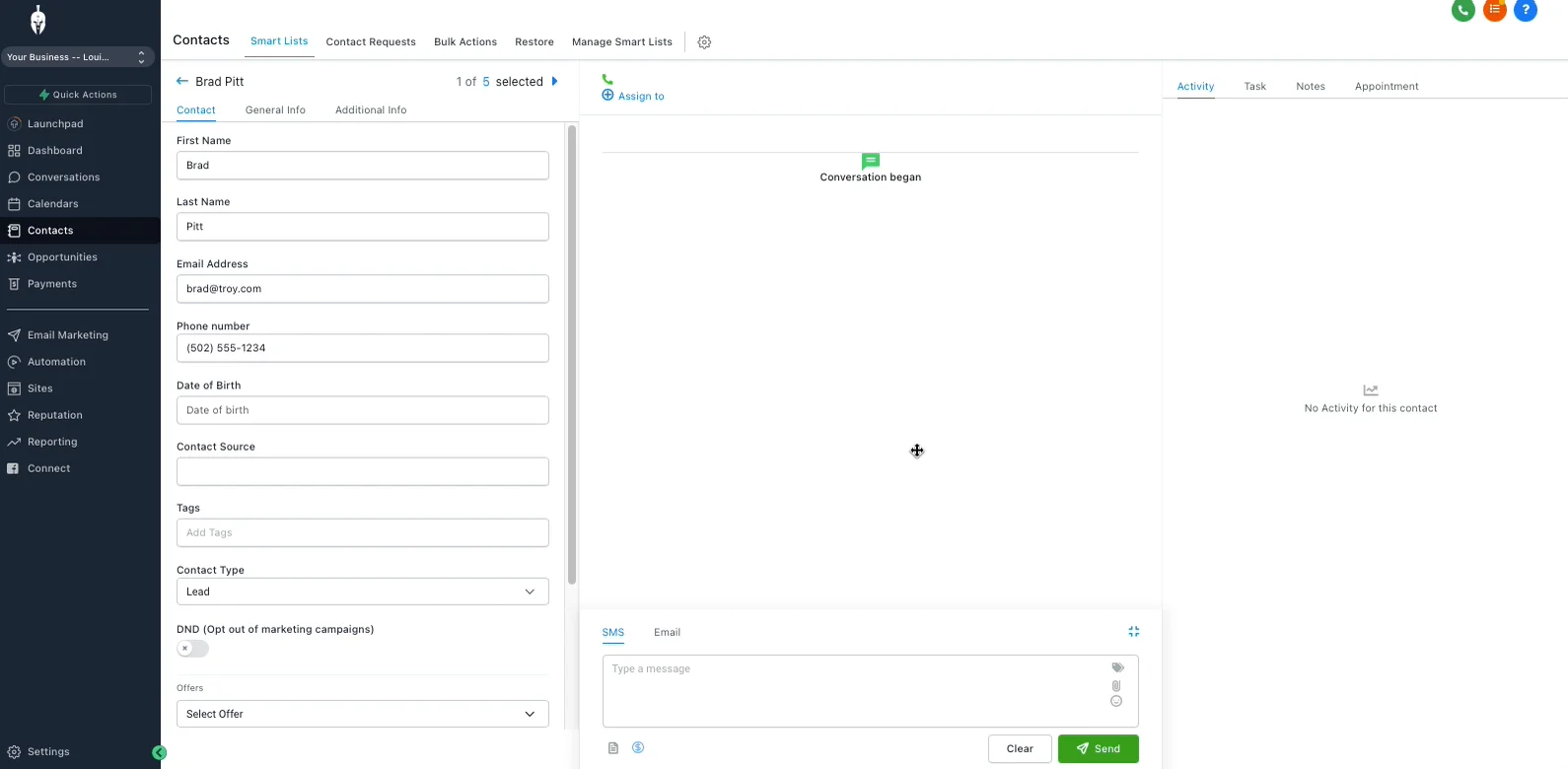Viewport: 1568px width, 769px height.
Task: Open the blue help question mark icon
Action: coord(1526,10)
